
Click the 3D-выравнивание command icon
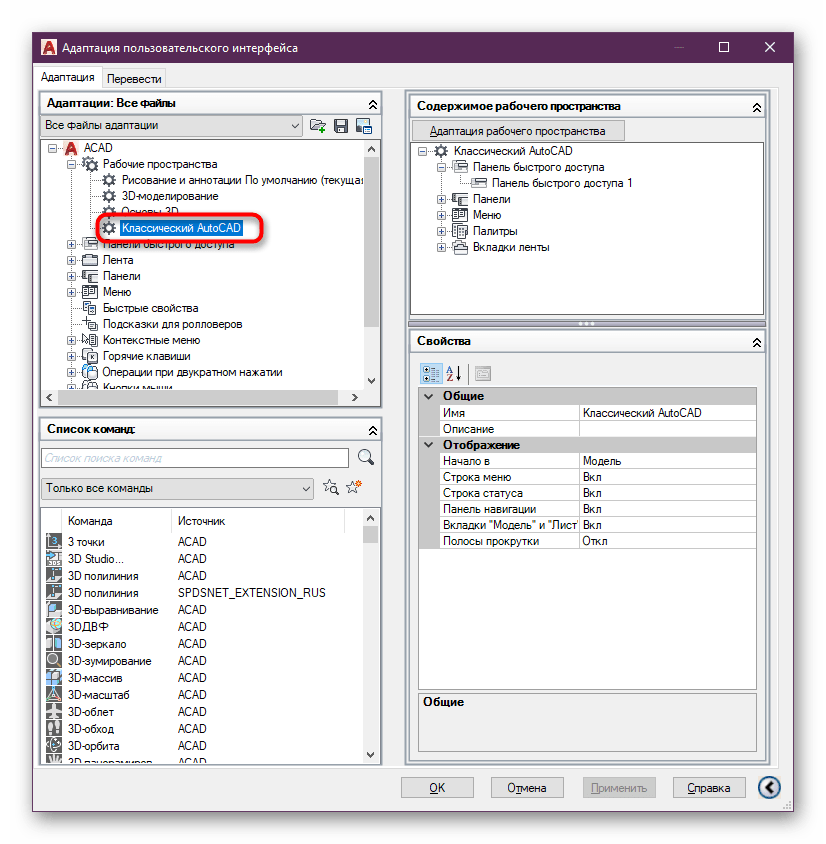[54, 609]
